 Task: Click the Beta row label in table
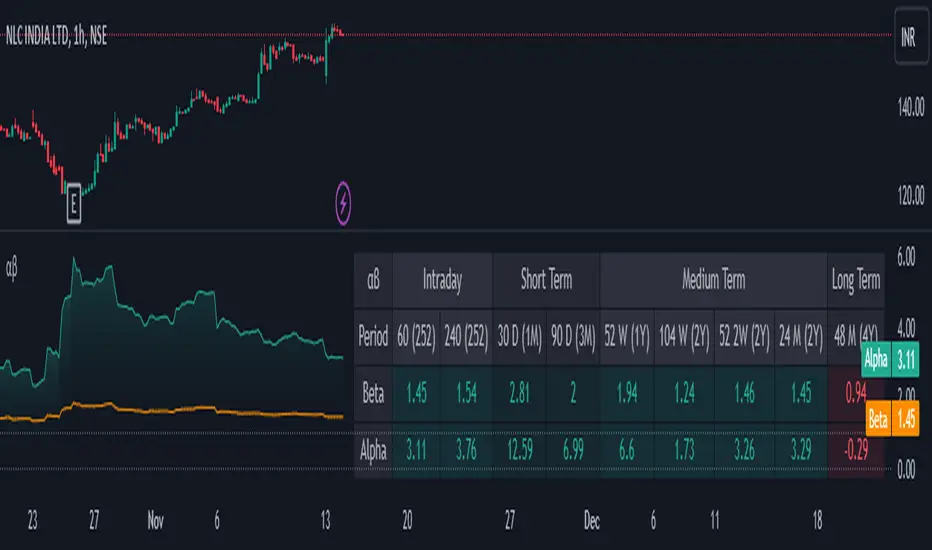click(373, 391)
